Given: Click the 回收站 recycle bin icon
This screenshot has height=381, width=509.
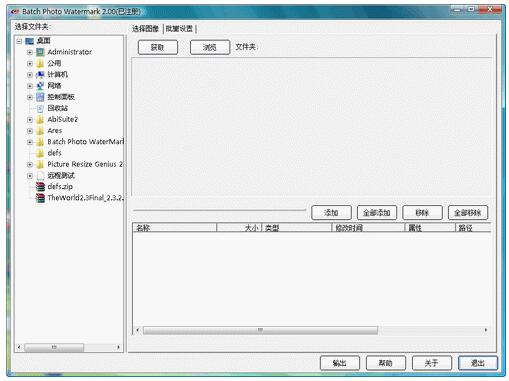Looking at the screenshot, I should (40, 108).
